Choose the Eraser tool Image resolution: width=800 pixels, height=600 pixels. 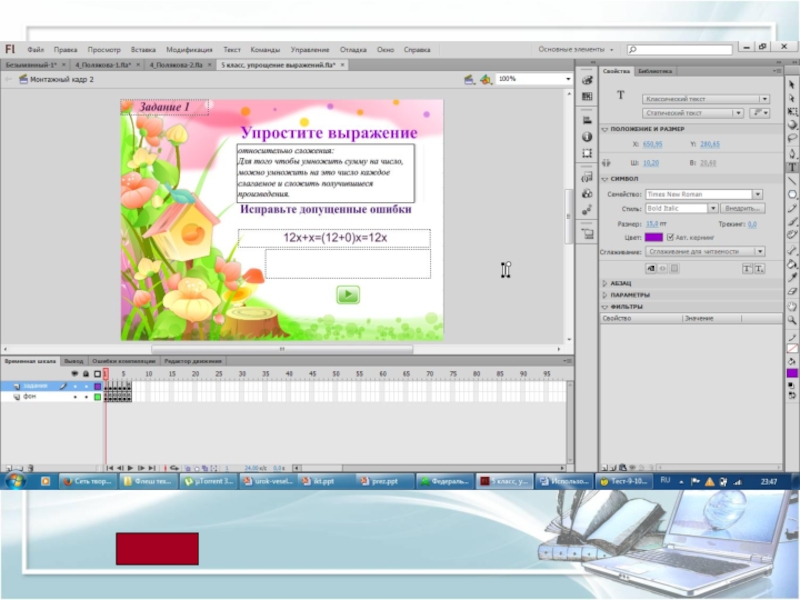click(792, 291)
